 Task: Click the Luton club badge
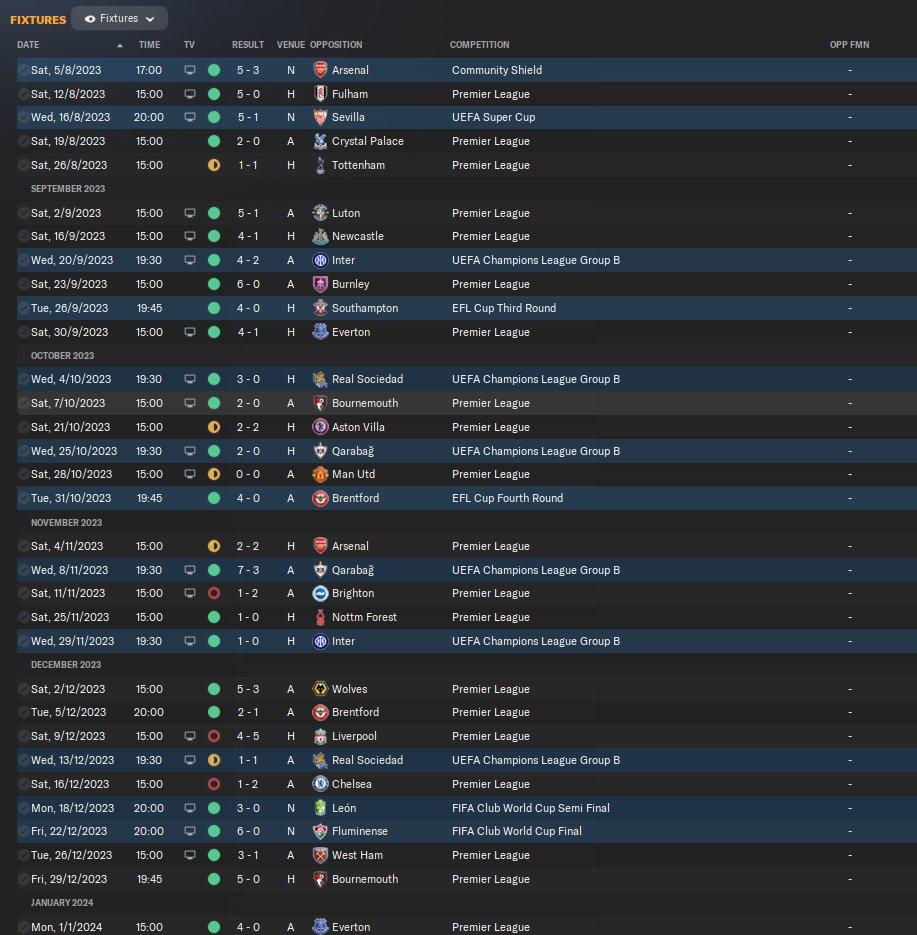pos(320,213)
